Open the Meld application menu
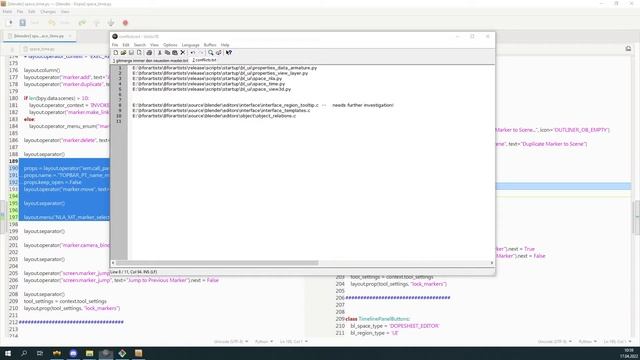The image size is (640, 360). point(7,12)
